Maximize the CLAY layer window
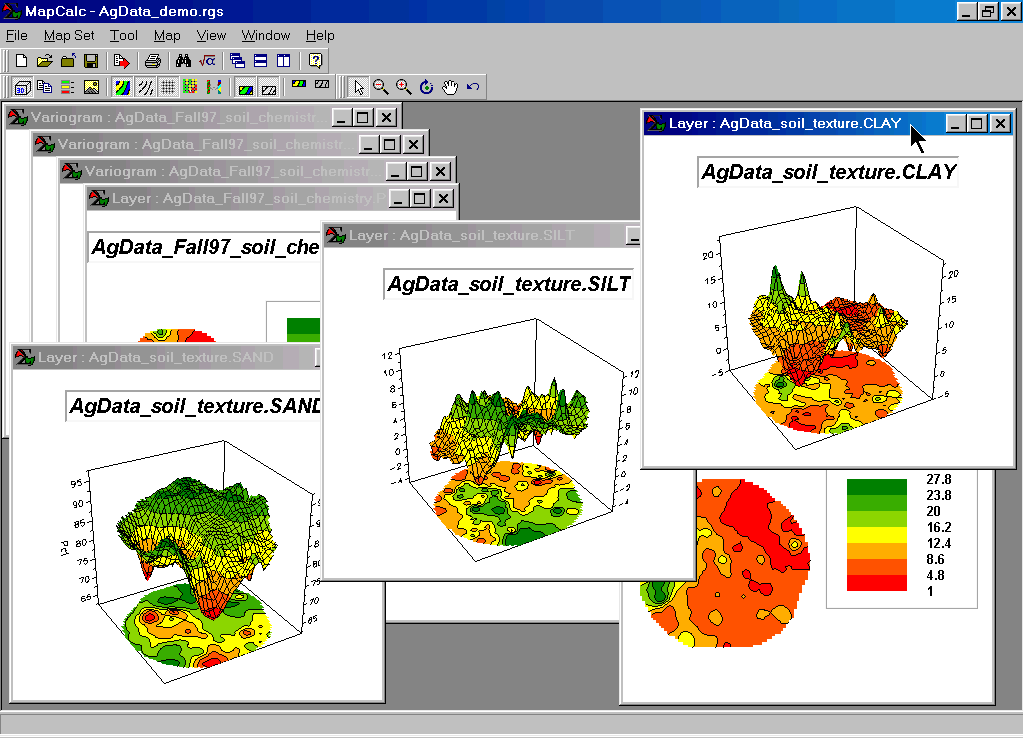Viewport: 1023px width, 738px height. click(x=977, y=123)
